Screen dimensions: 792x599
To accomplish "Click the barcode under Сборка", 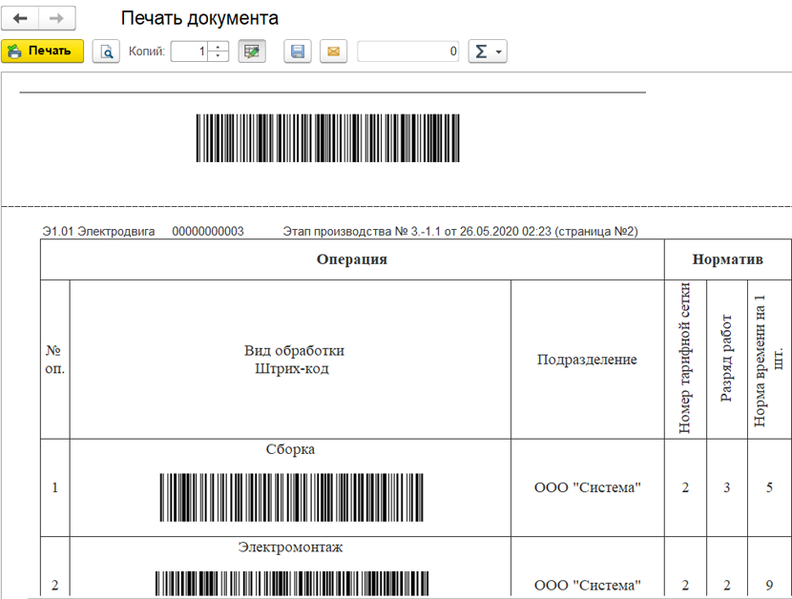I will tap(290, 497).
